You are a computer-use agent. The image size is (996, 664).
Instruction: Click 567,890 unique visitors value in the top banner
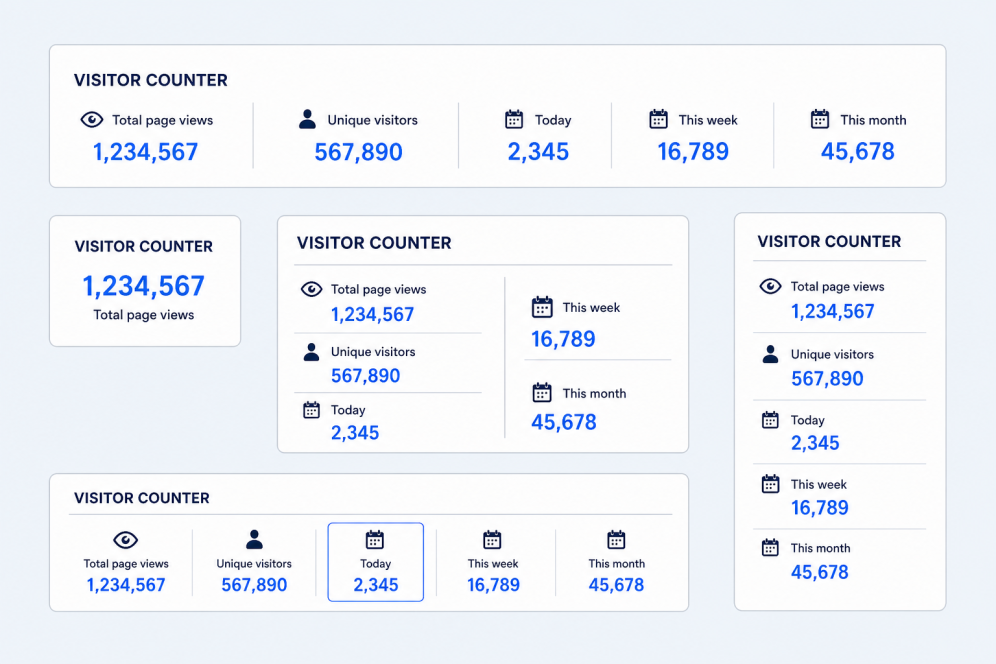point(358,152)
